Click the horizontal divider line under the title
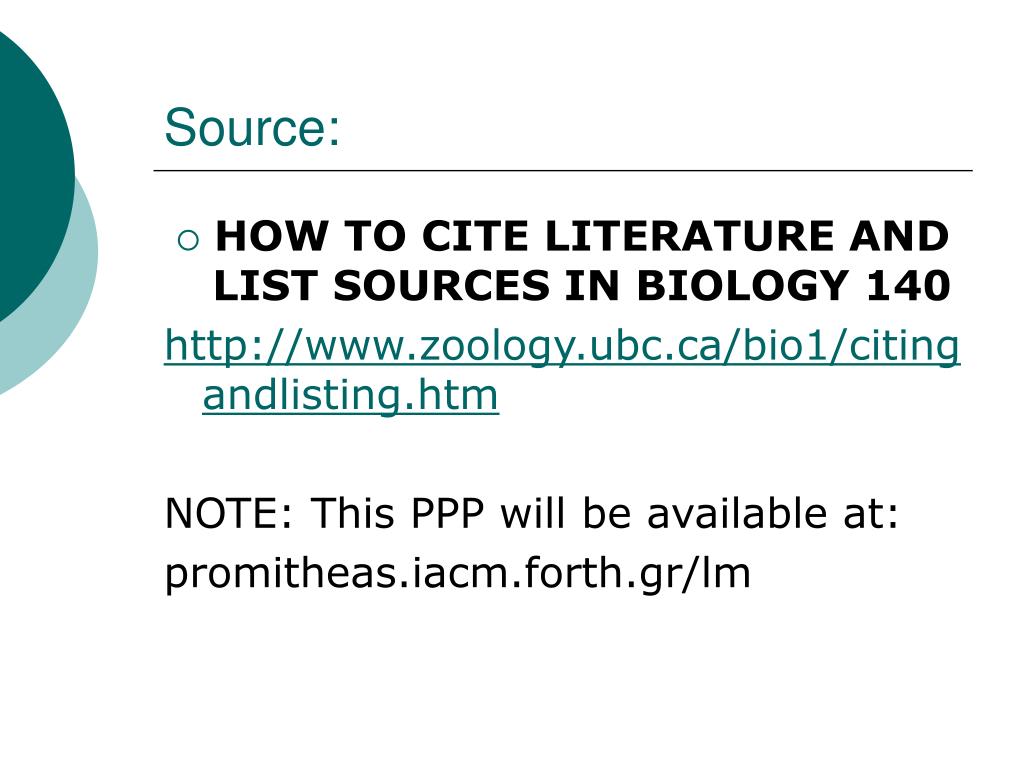This screenshot has width=1024, height=768. 563,170
